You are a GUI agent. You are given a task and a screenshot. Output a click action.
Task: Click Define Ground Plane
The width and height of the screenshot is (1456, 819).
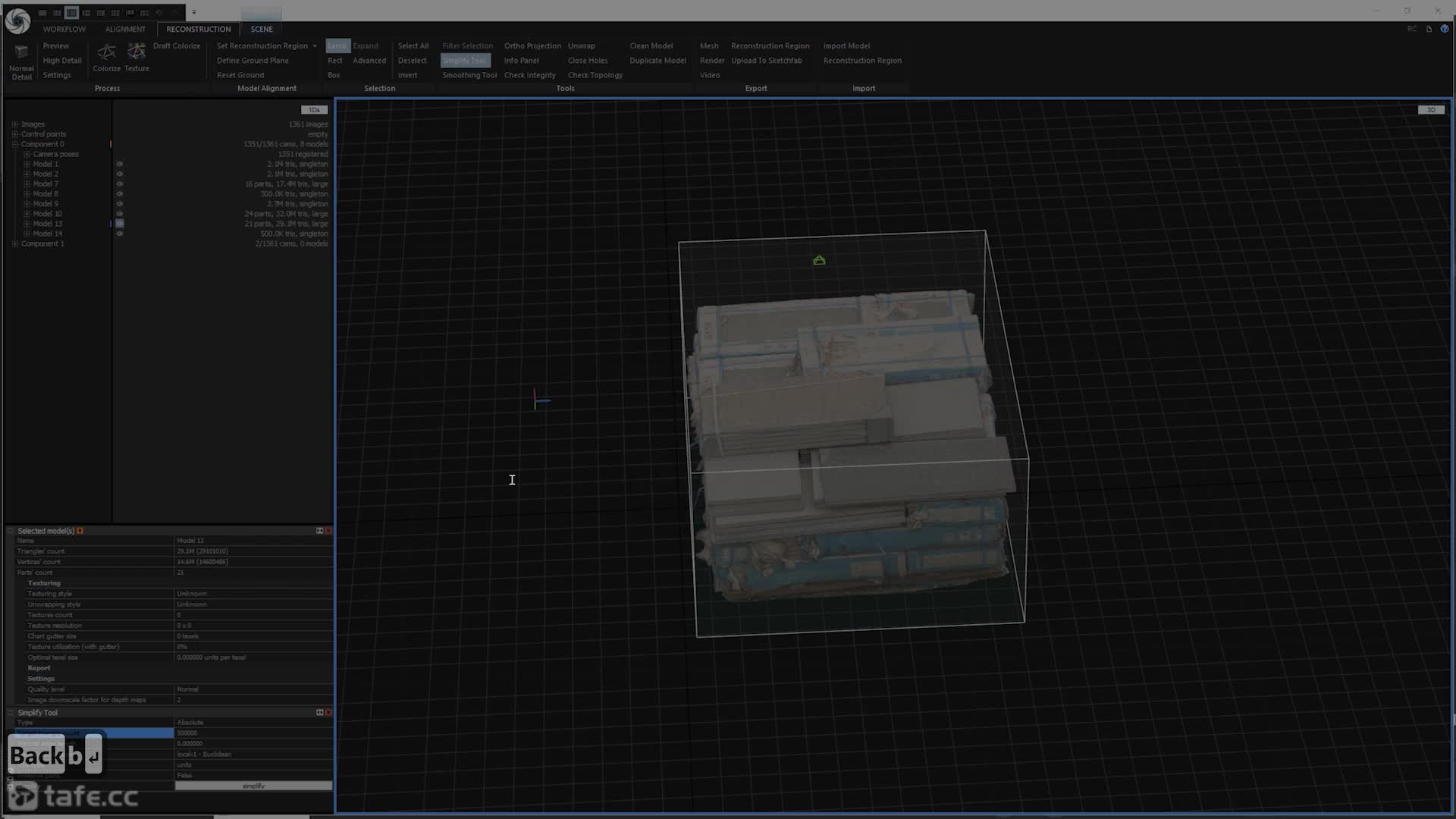pyautogui.click(x=253, y=61)
